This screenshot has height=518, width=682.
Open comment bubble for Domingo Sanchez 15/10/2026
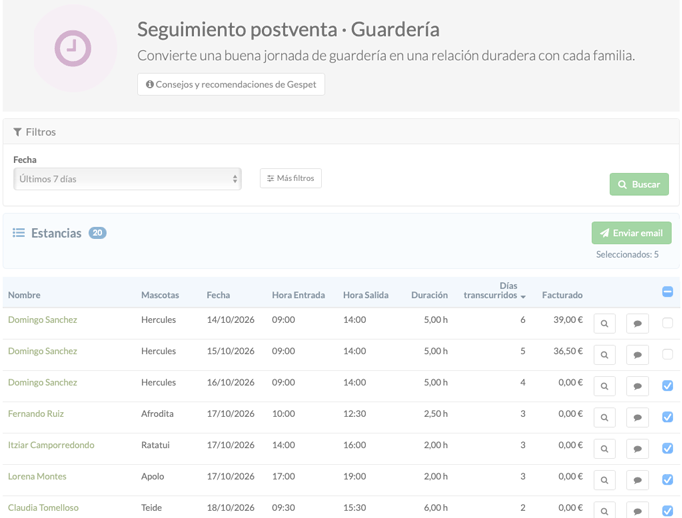coord(637,355)
